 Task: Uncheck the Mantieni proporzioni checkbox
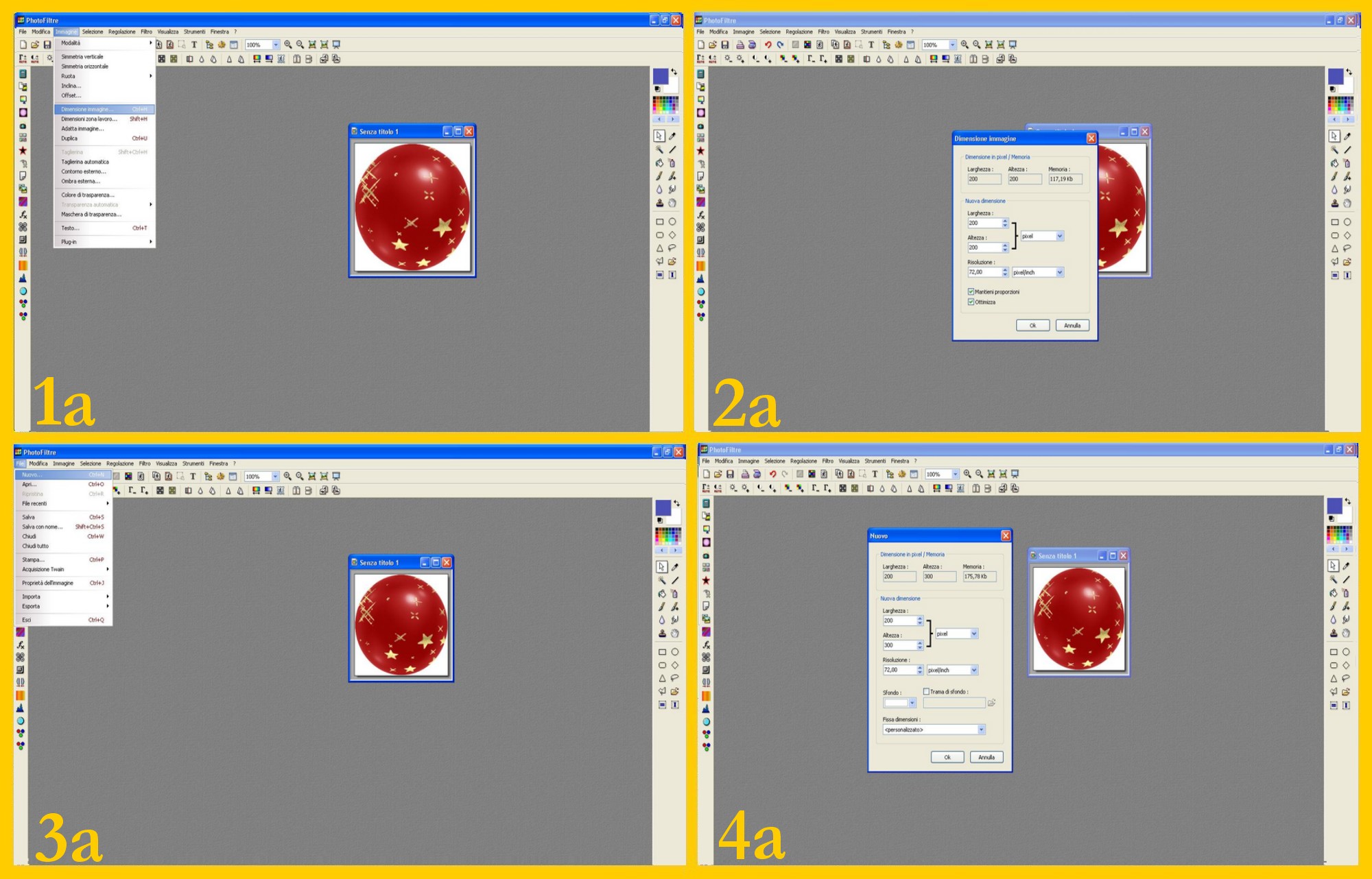[971, 291]
